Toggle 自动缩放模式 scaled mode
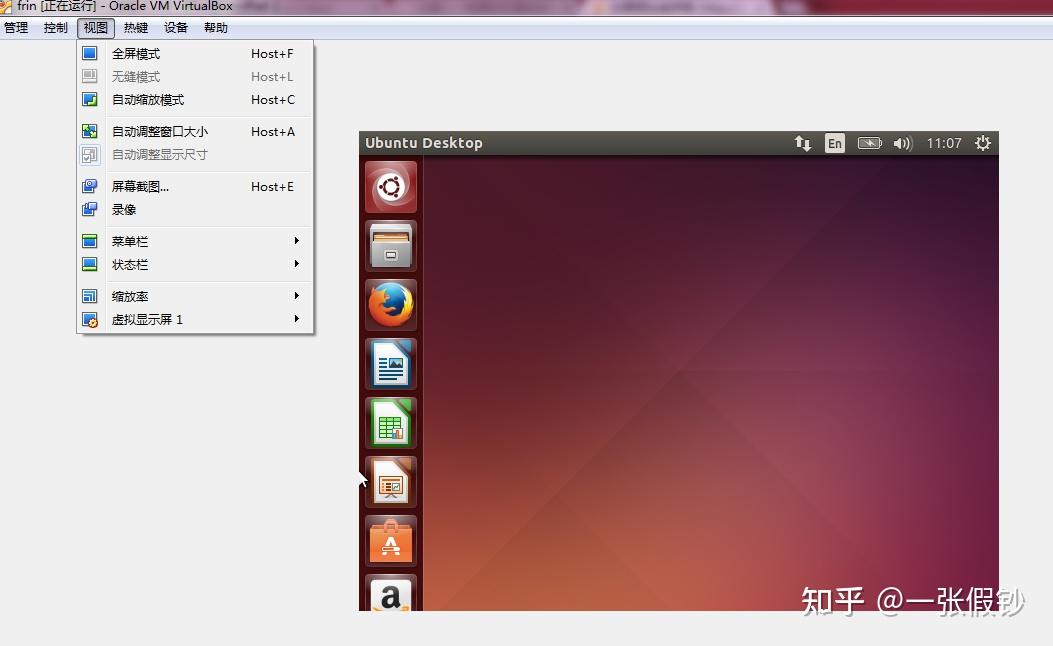Image resolution: width=1053 pixels, height=646 pixels. tap(148, 100)
